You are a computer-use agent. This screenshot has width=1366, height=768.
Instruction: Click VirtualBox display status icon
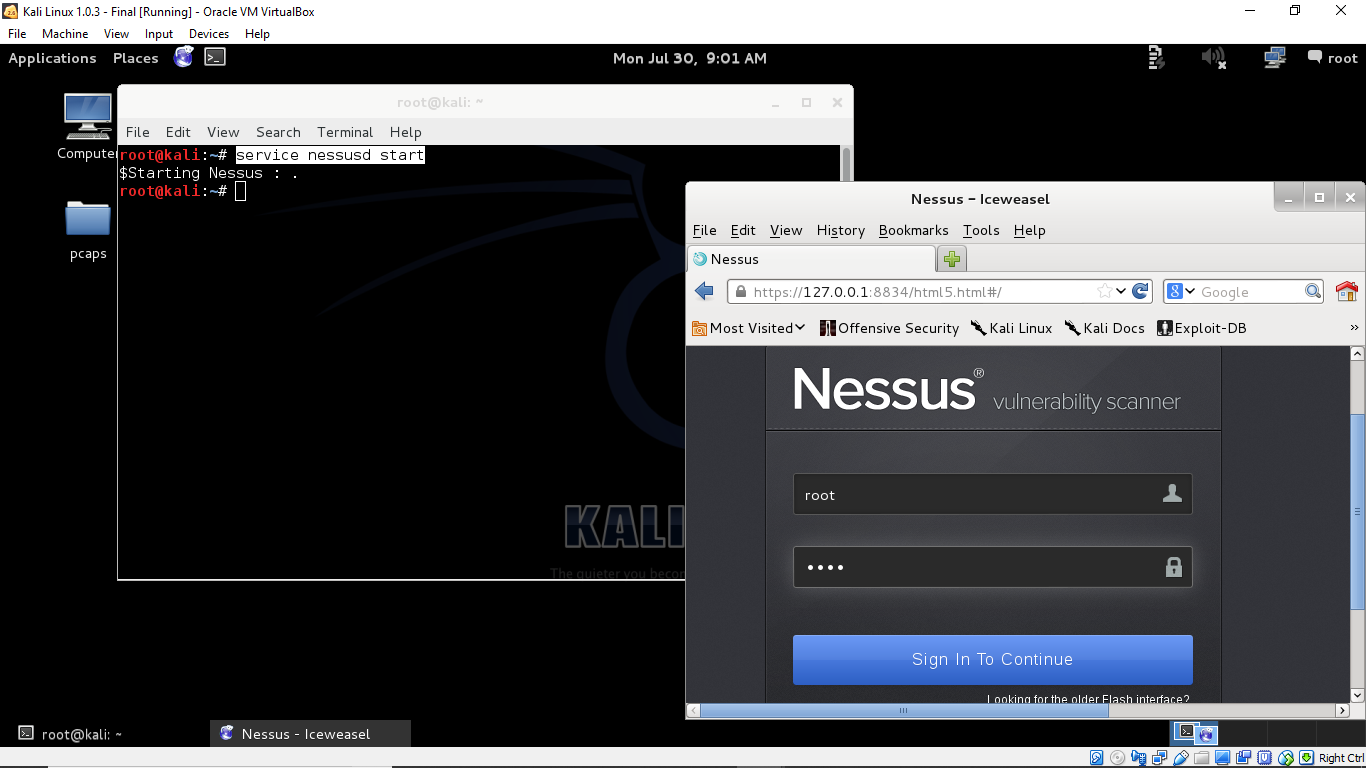(1222, 757)
